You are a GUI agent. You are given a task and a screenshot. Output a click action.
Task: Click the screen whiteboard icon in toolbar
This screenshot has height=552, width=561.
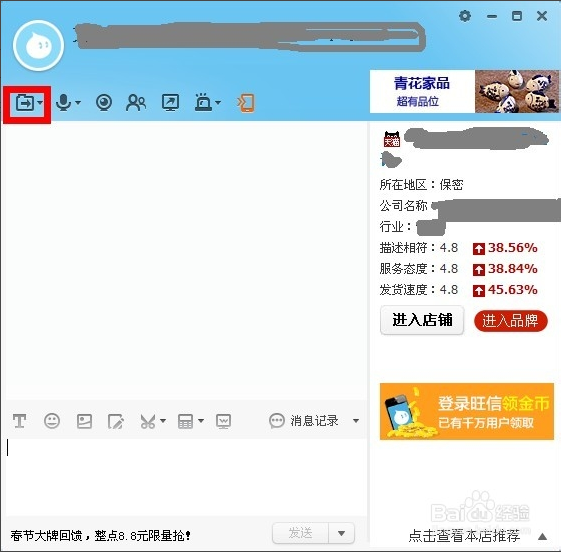224,421
